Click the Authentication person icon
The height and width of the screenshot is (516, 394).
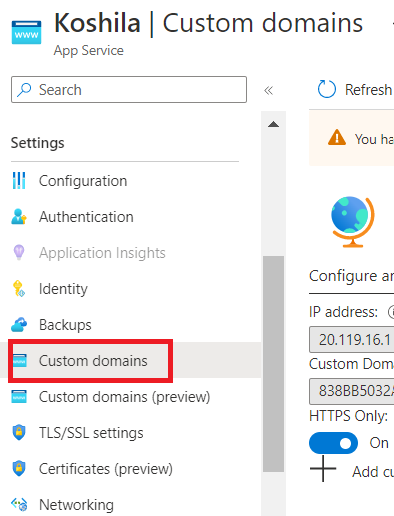pos(19,217)
